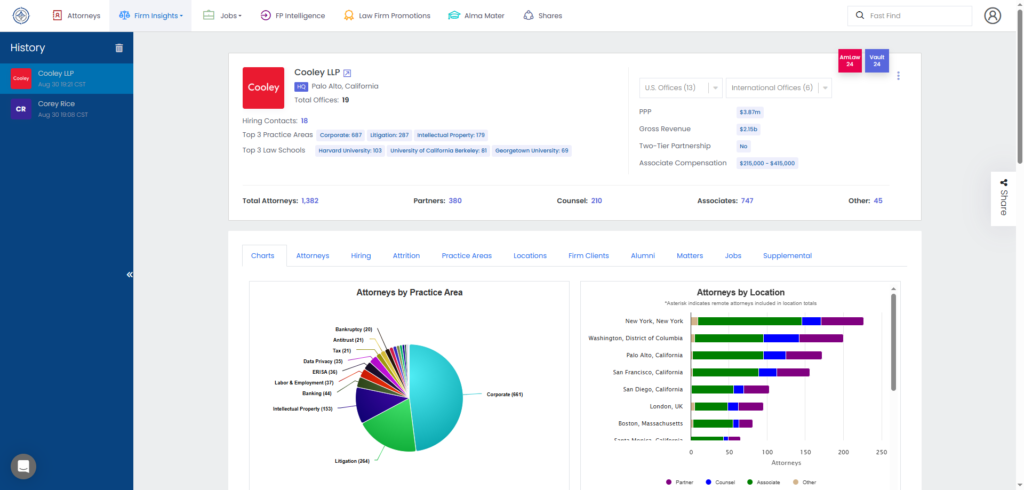Toggle the Partner legend series in location chart
Image resolution: width=1024 pixels, height=490 pixels.
pyautogui.click(x=682, y=481)
